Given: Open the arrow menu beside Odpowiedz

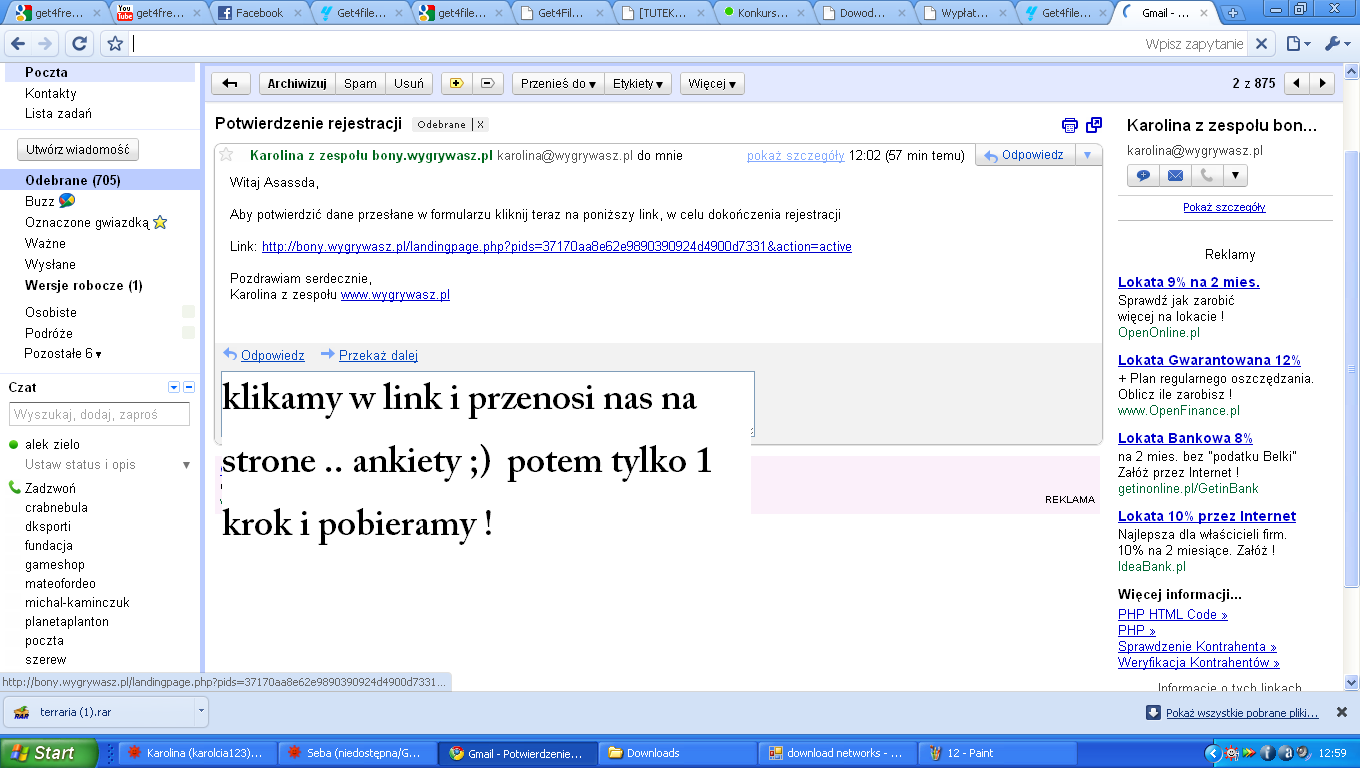Looking at the screenshot, I should click(x=1088, y=155).
